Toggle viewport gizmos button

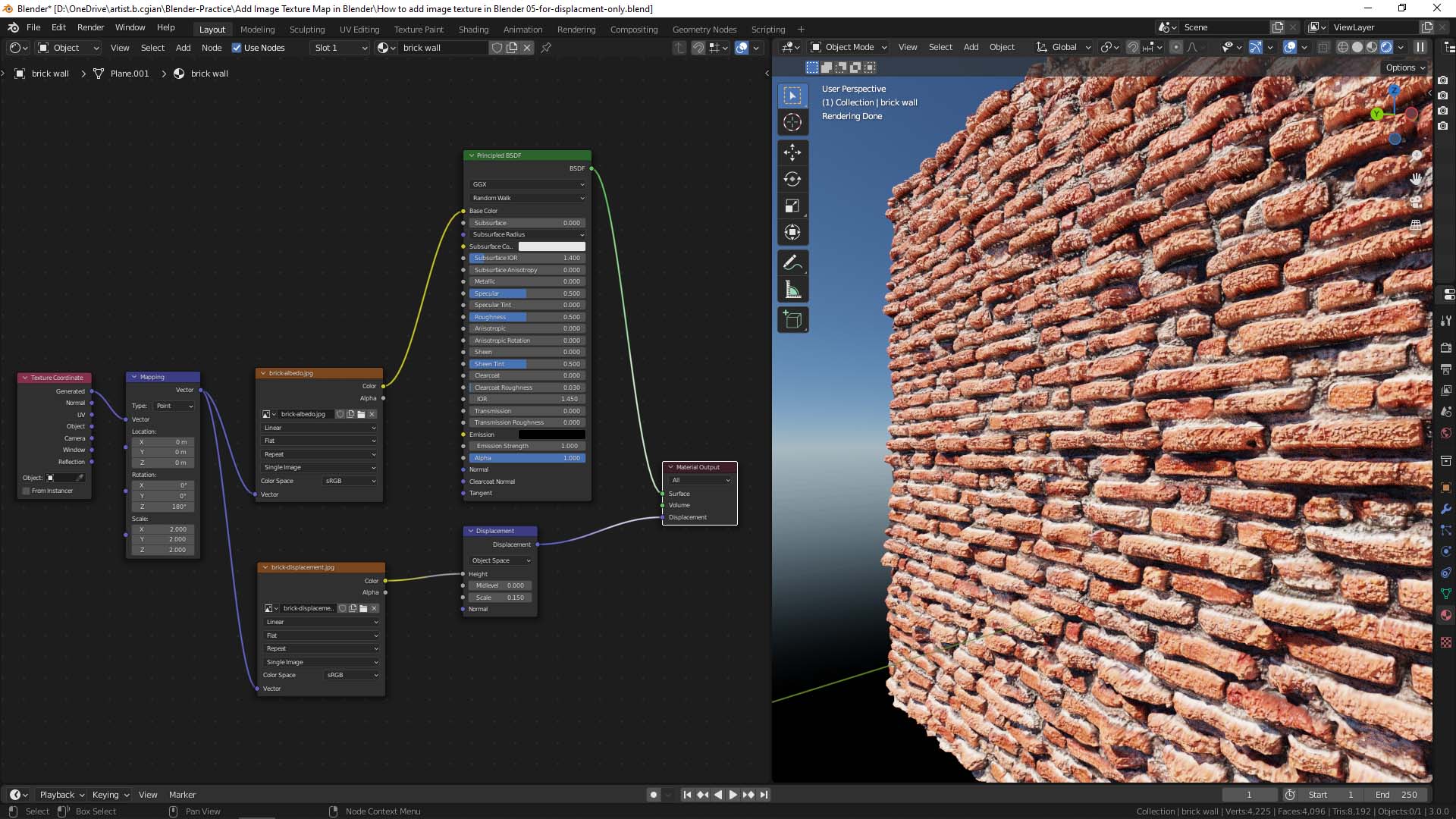point(1256,47)
